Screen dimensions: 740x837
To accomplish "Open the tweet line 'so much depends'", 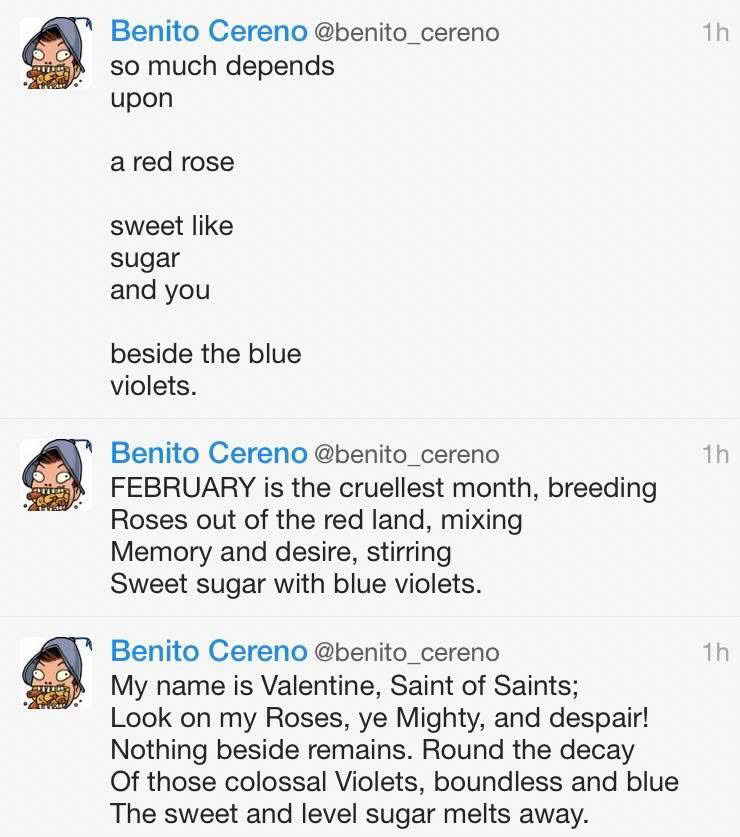I will click(222, 65).
